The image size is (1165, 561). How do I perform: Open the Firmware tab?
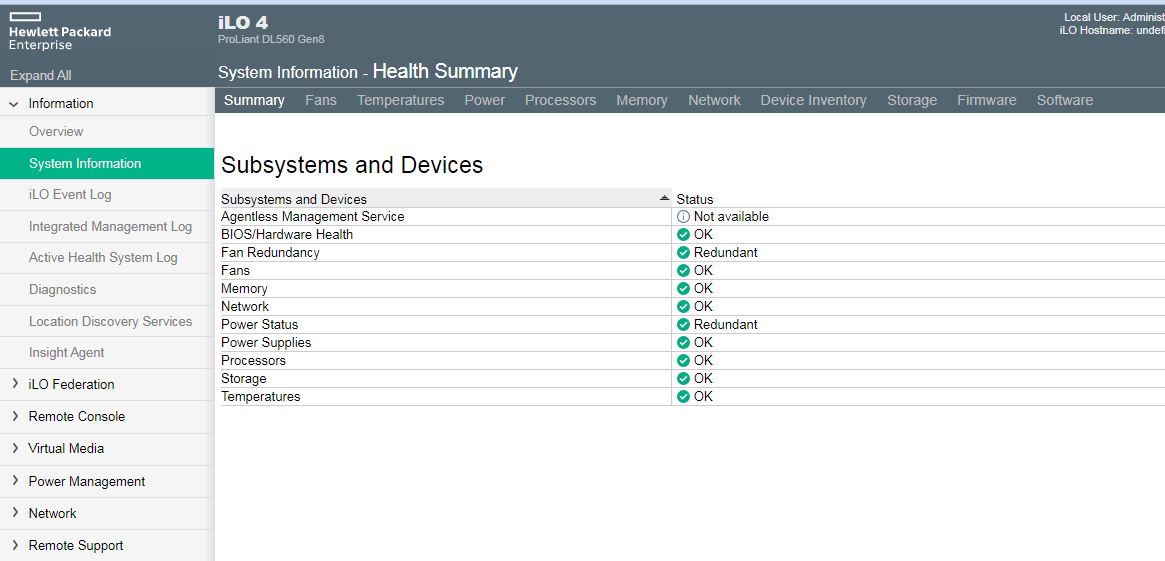tap(987, 100)
